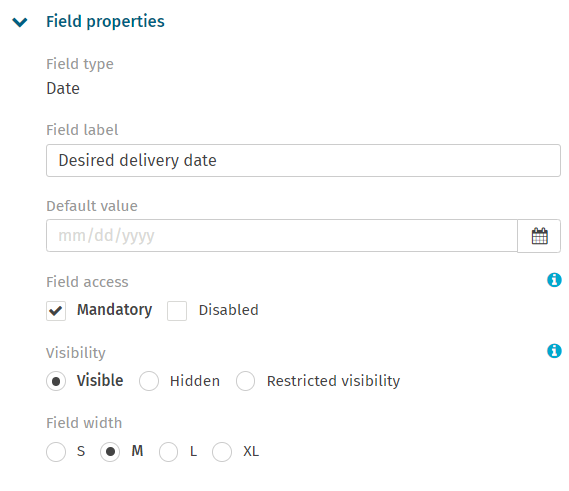Show the Visibility info icon
569x491 pixels.
click(x=554, y=351)
